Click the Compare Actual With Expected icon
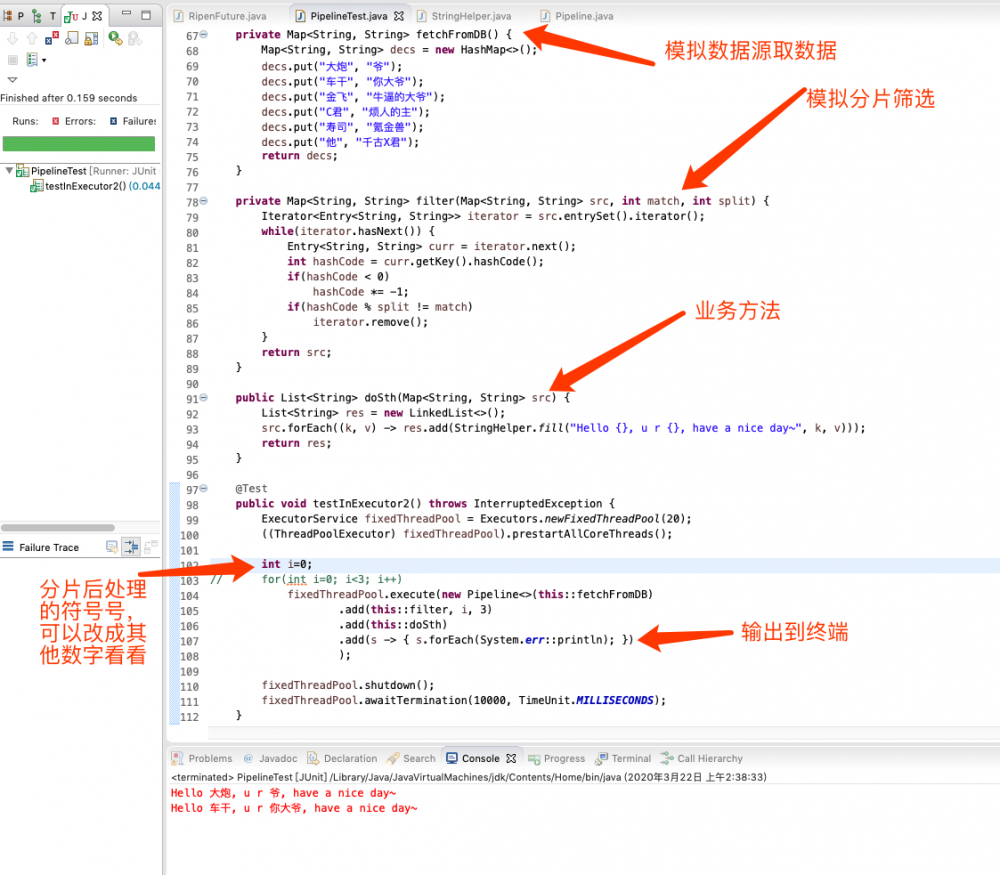The image size is (1000, 875). (151, 547)
